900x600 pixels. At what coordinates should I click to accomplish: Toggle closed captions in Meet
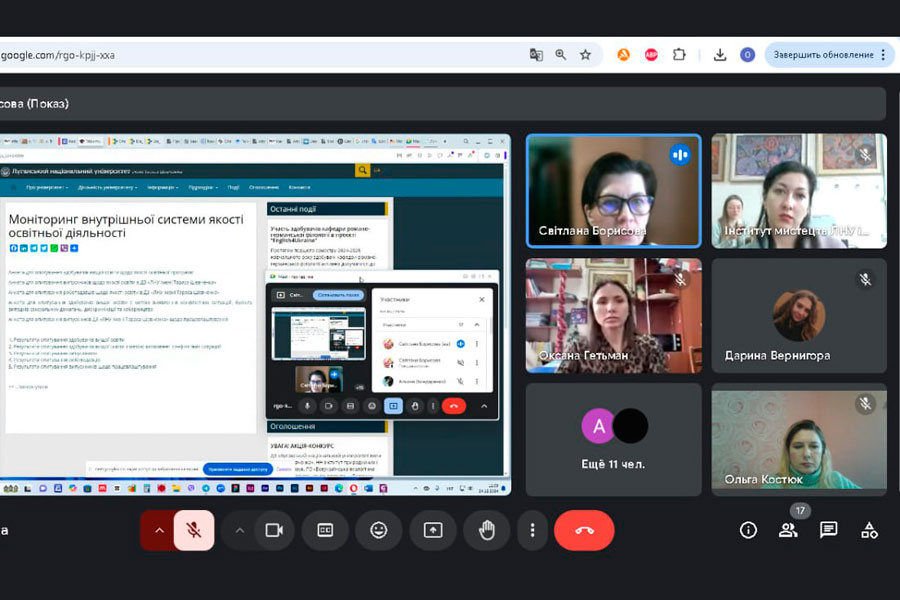click(x=325, y=530)
